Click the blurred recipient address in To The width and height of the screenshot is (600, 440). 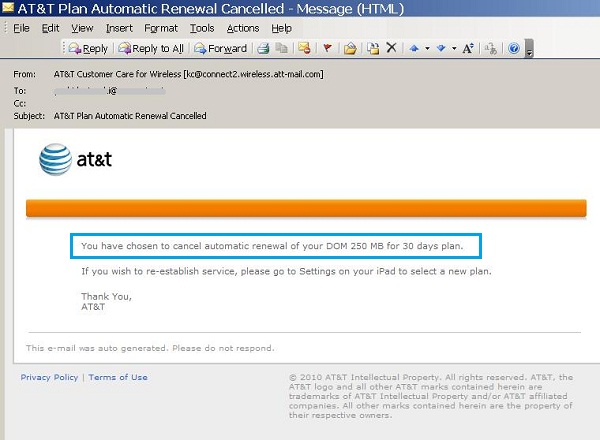(110, 91)
